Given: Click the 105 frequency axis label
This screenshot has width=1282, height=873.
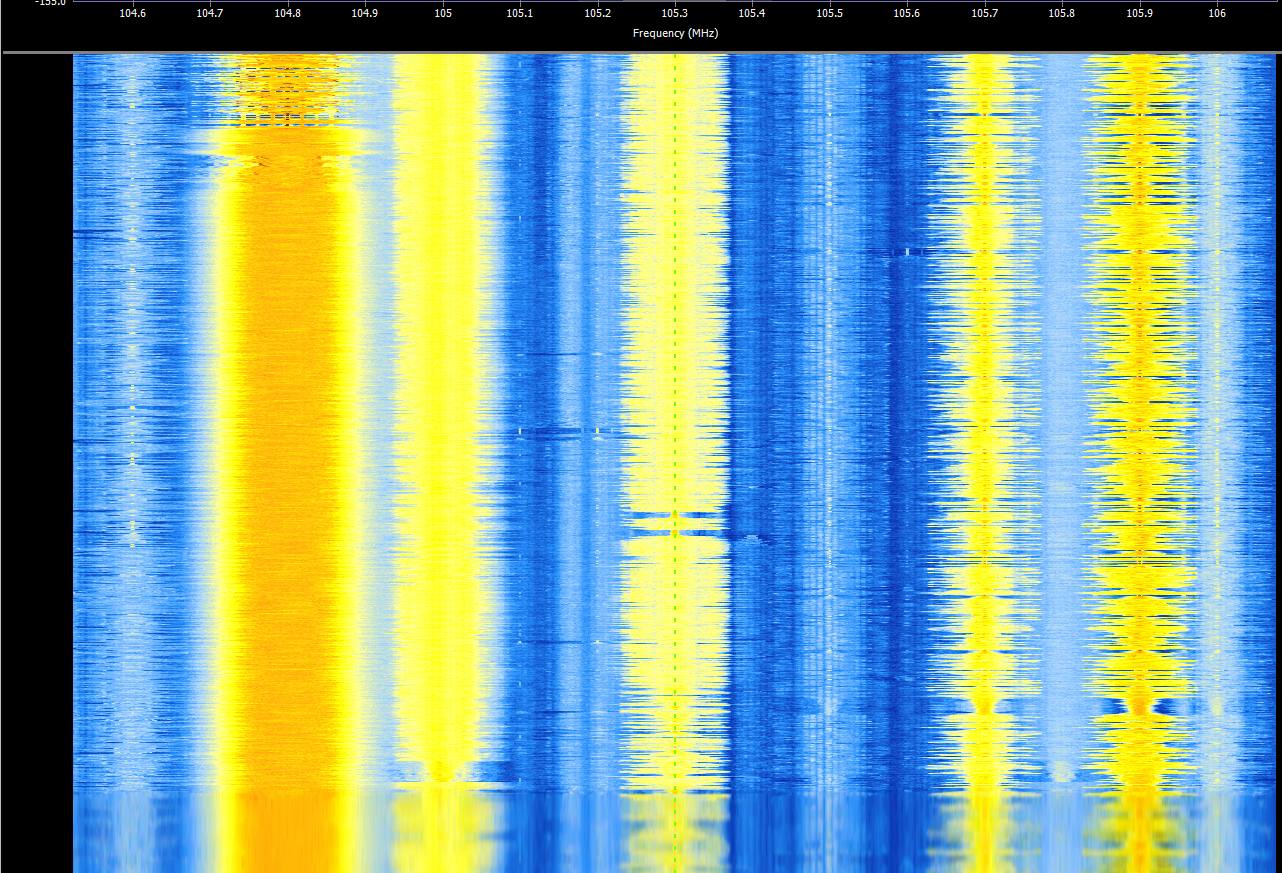Looking at the screenshot, I should point(443,14).
